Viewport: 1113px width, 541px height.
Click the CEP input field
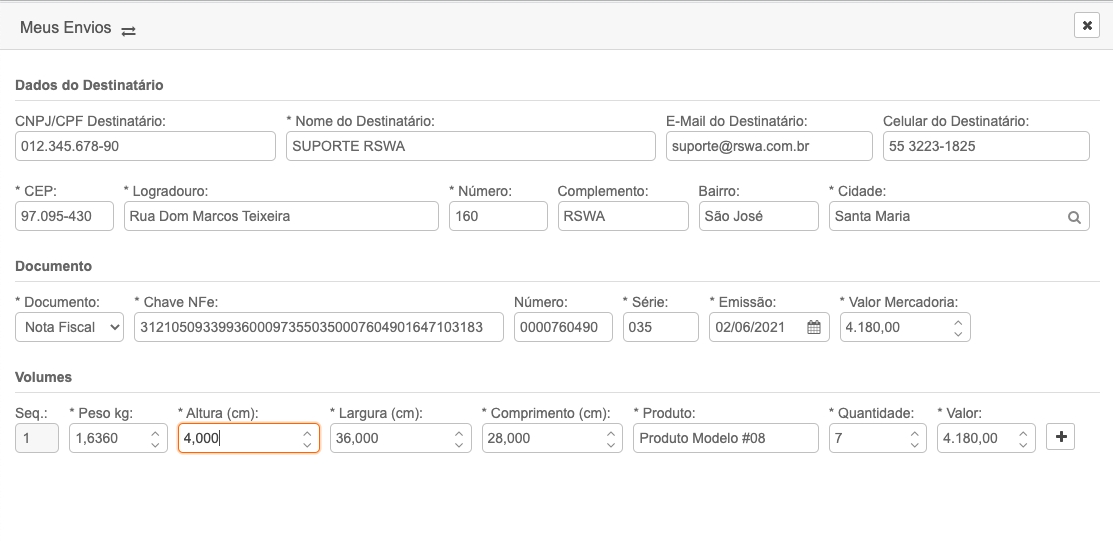(64, 216)
